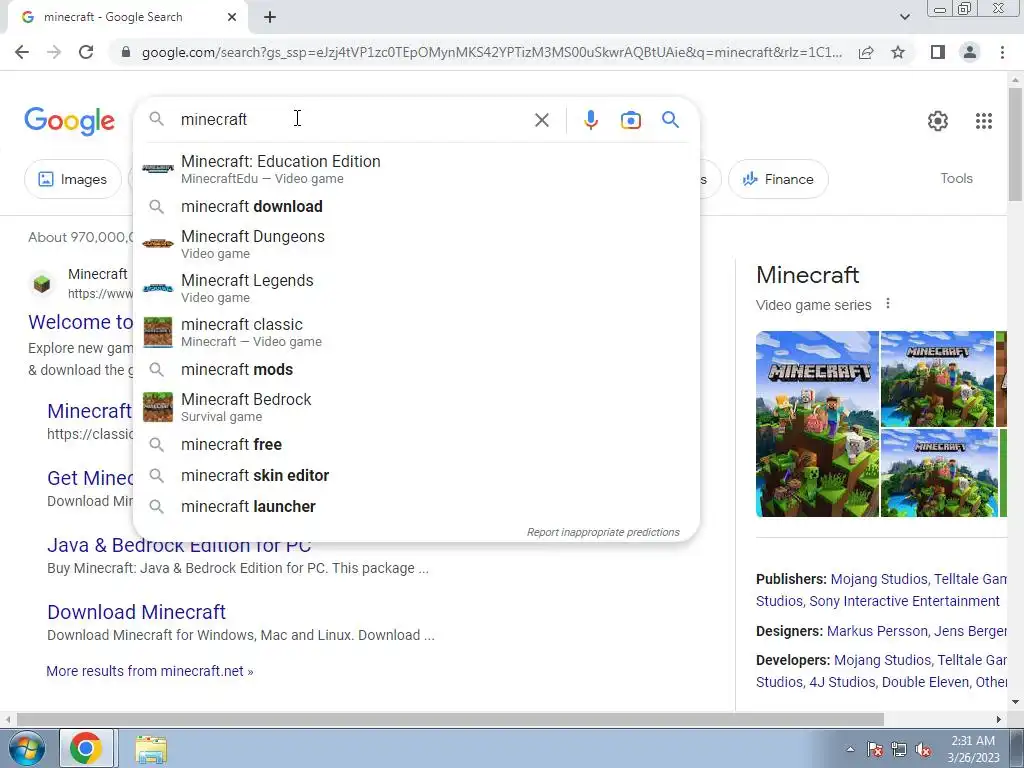Choose Minecraft Legends suggestion
This screenshot has height=768, width=1024.
(416, 288)
